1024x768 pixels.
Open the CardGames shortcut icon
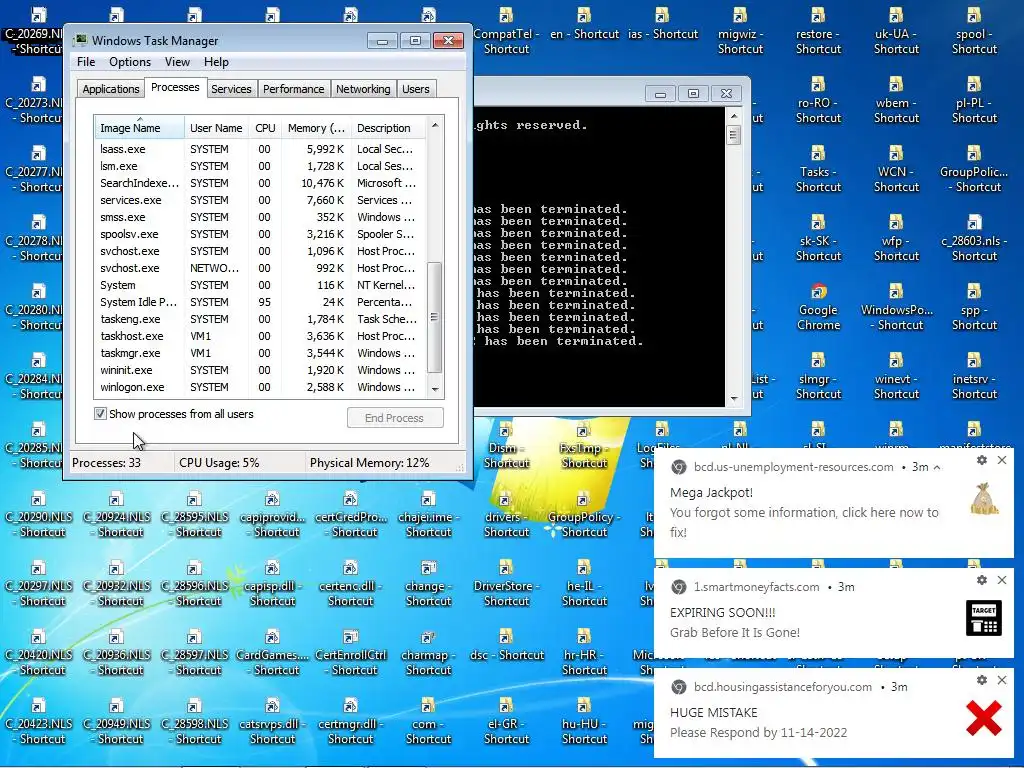pos(272,652)
